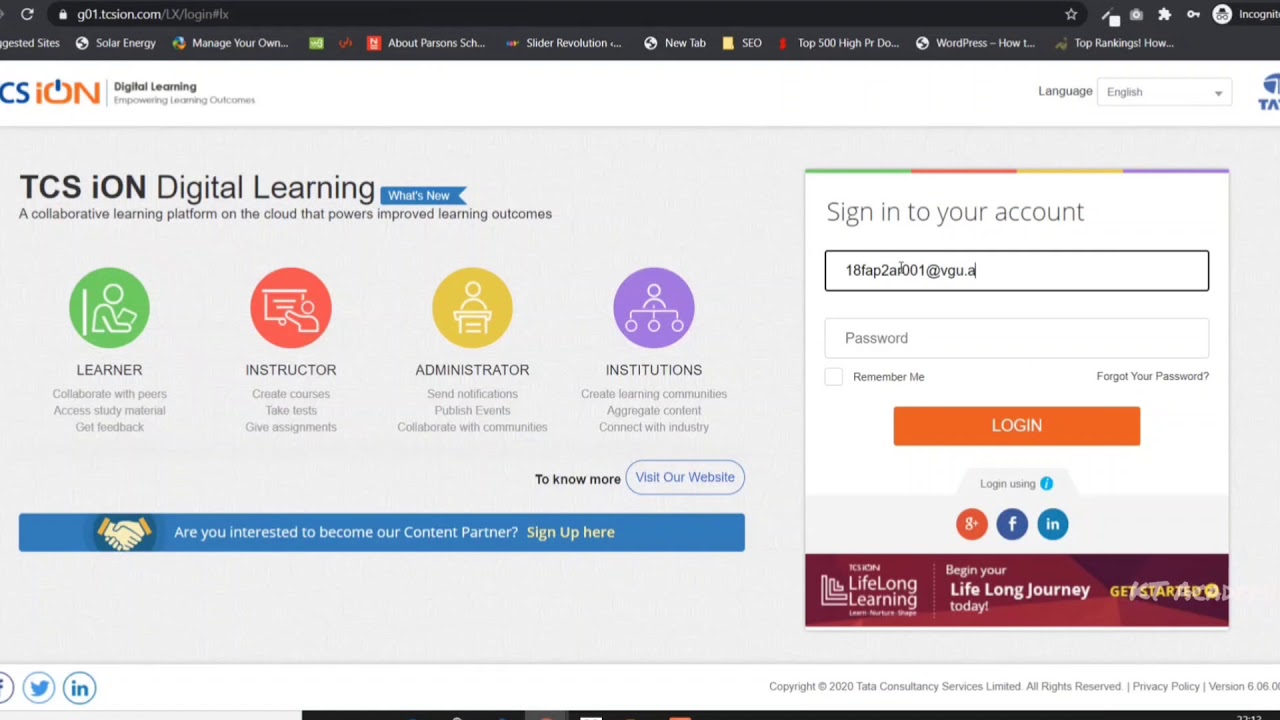Open the Privacy Policy link
Viewport: 1280px width, 720px height.
(1166, 686)
